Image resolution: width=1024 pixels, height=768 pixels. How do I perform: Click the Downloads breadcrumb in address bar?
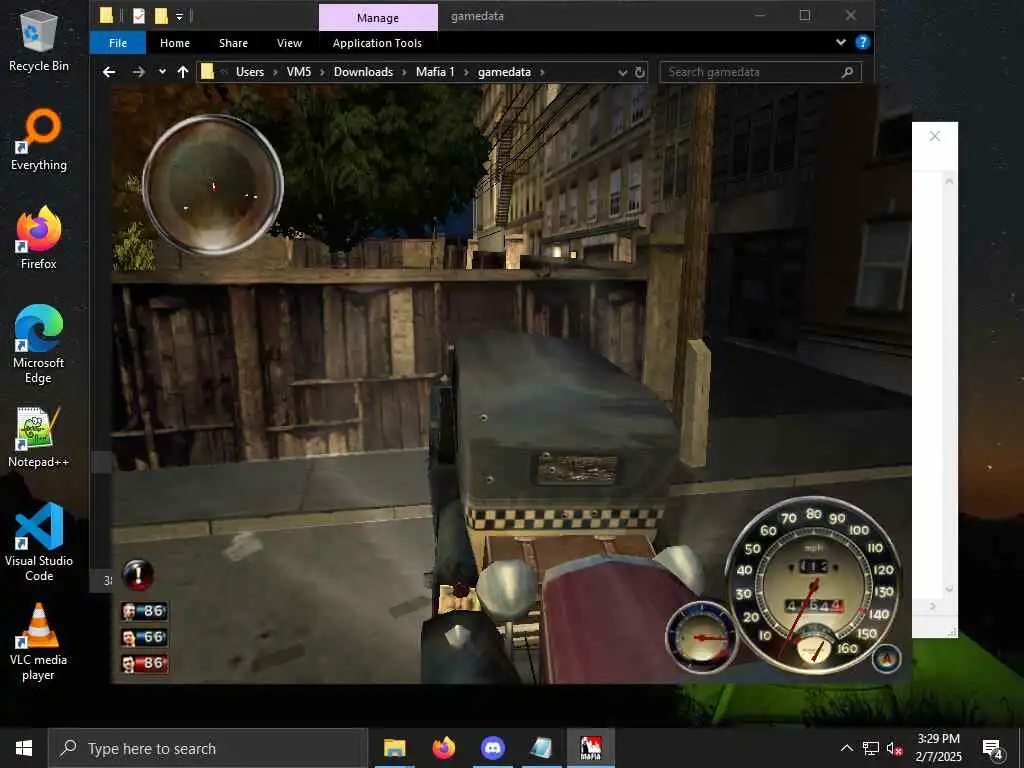[363, 72]
